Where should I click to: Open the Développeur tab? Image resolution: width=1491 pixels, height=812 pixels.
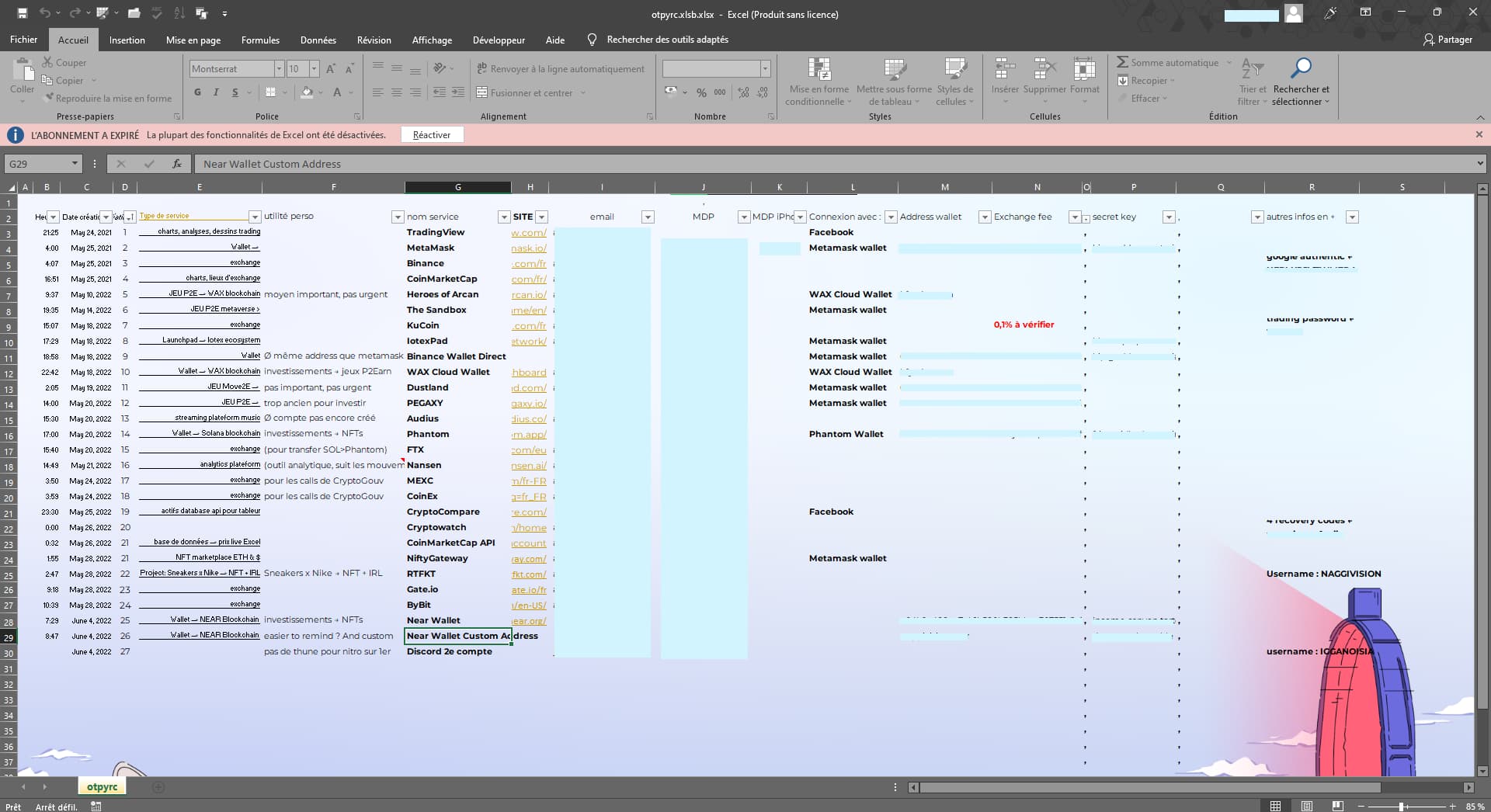[499, 40]
